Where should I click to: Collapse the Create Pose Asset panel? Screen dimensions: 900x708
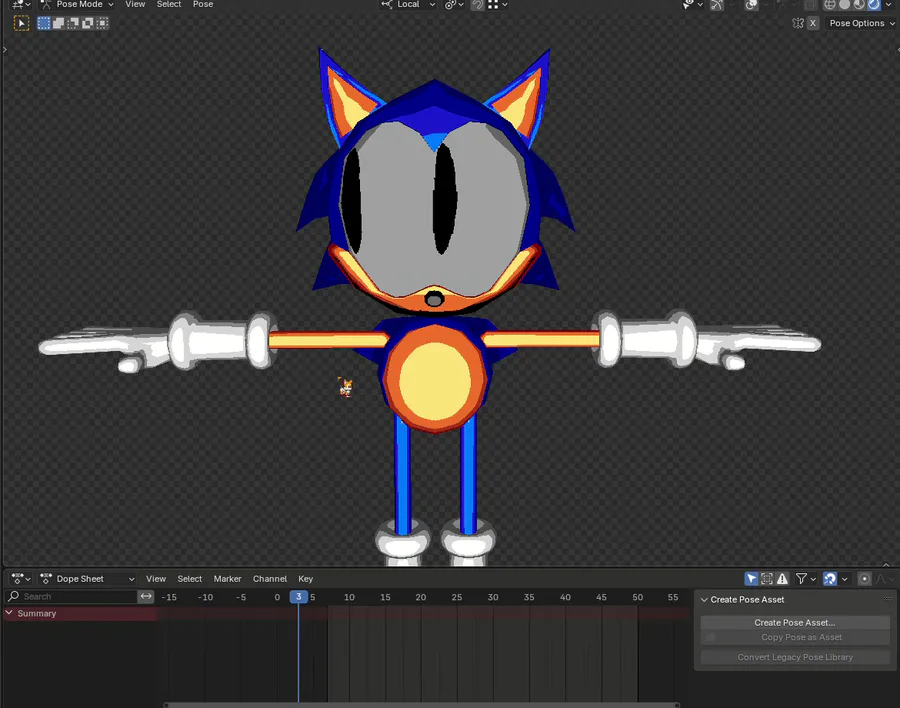coord(704,599)
